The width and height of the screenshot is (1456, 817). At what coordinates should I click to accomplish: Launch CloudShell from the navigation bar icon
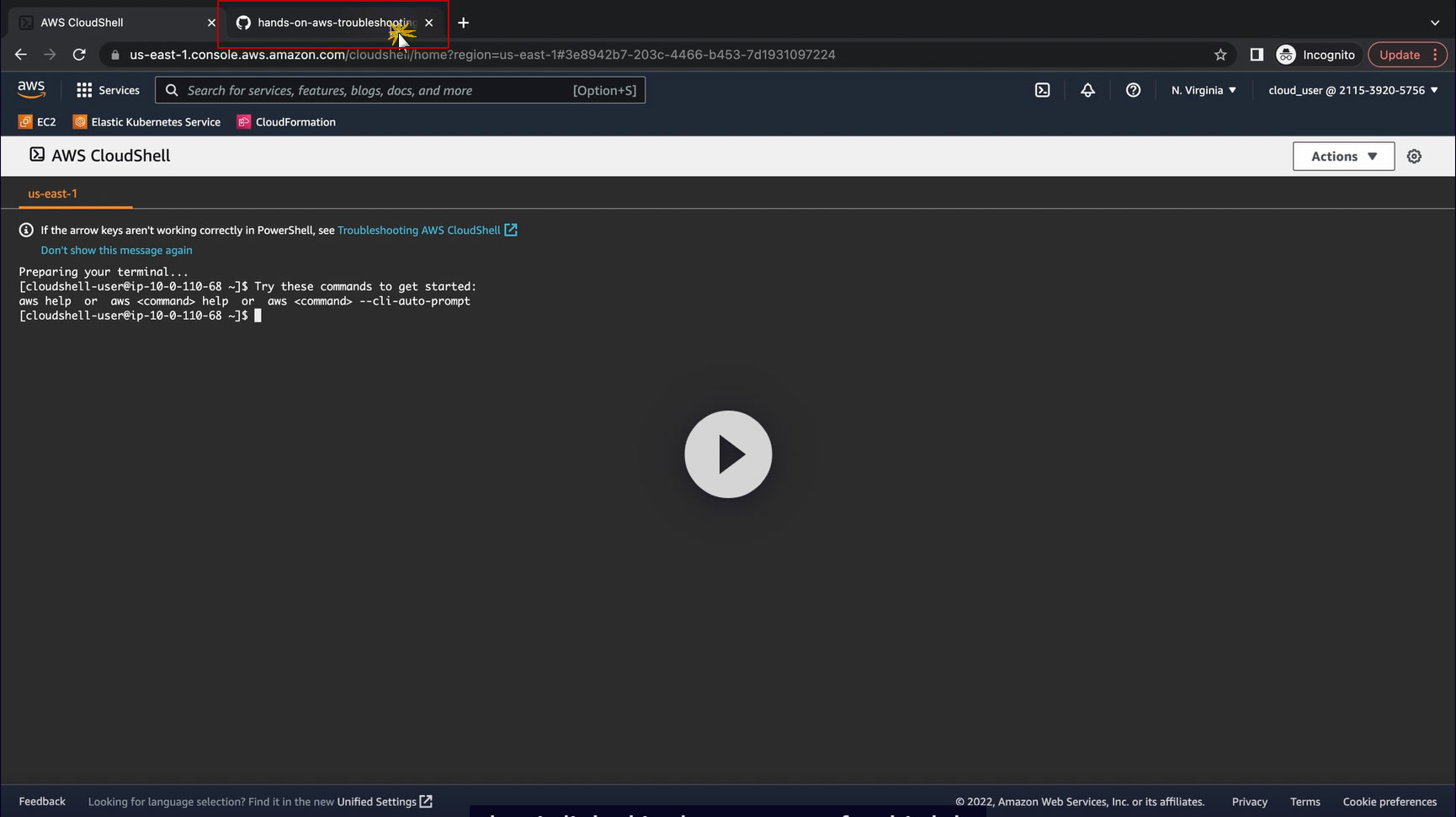(x=1042, y=90)
